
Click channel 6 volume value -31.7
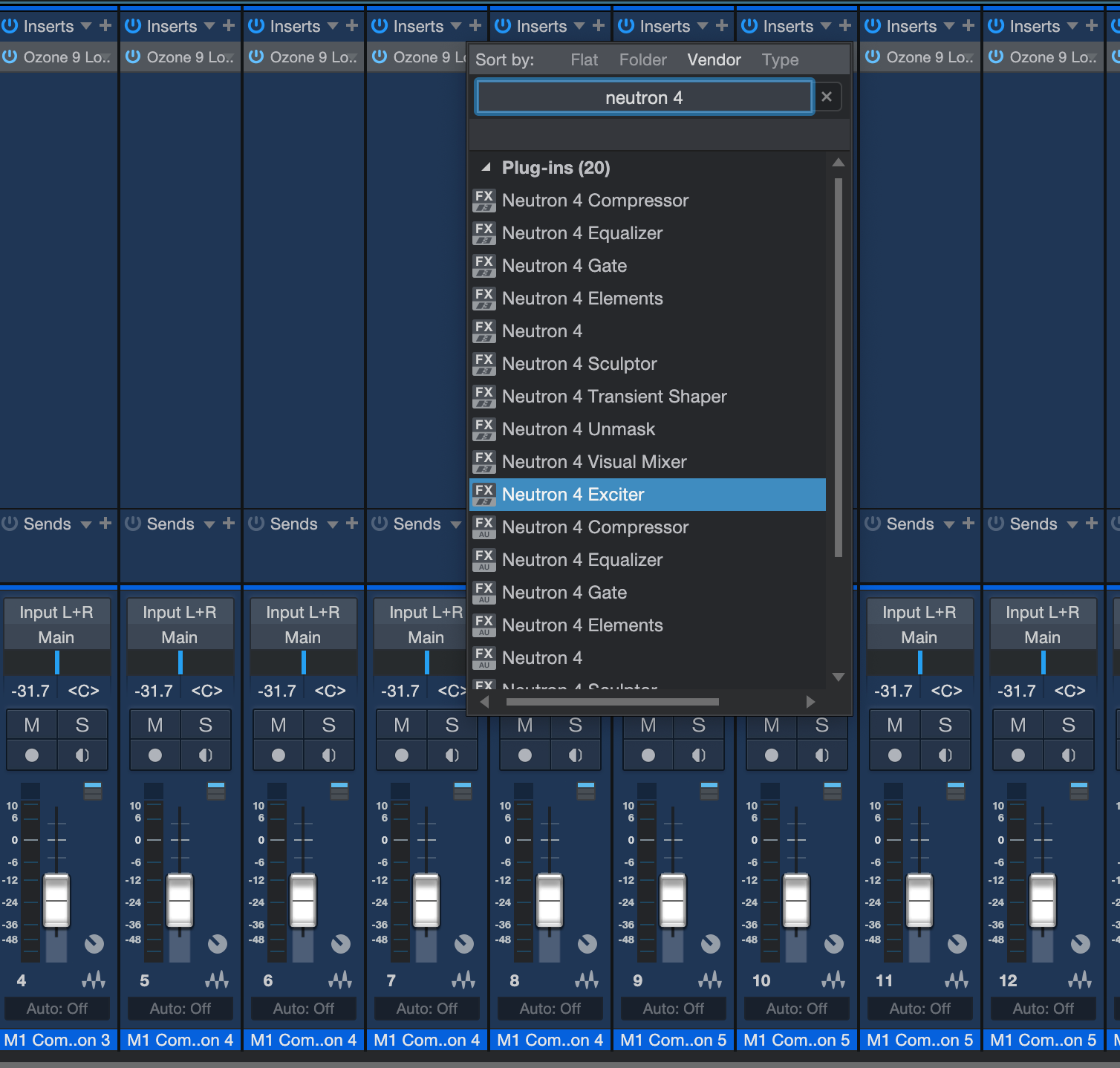tap(277, 691)
